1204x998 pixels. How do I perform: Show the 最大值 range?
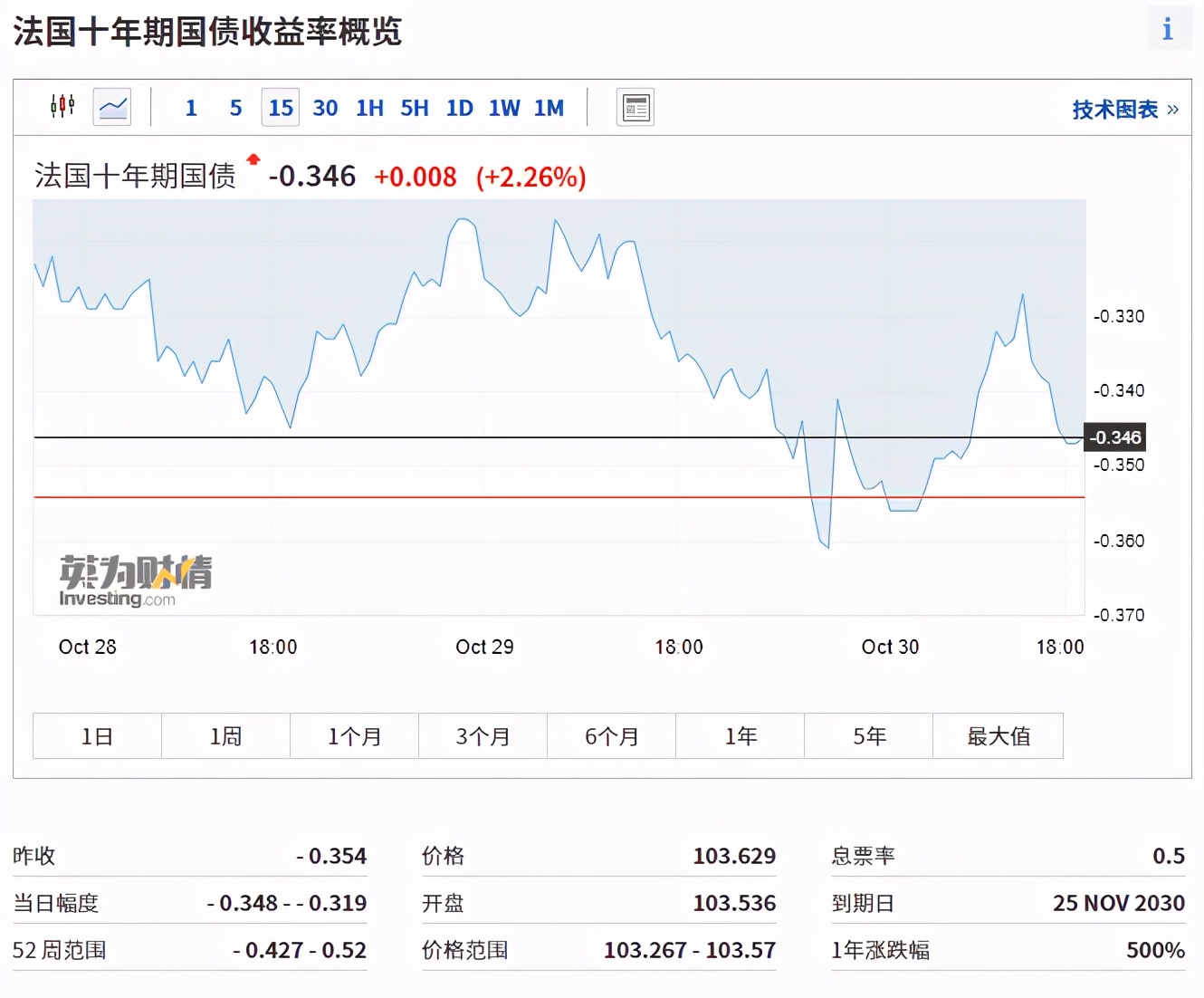pos(998,736)
